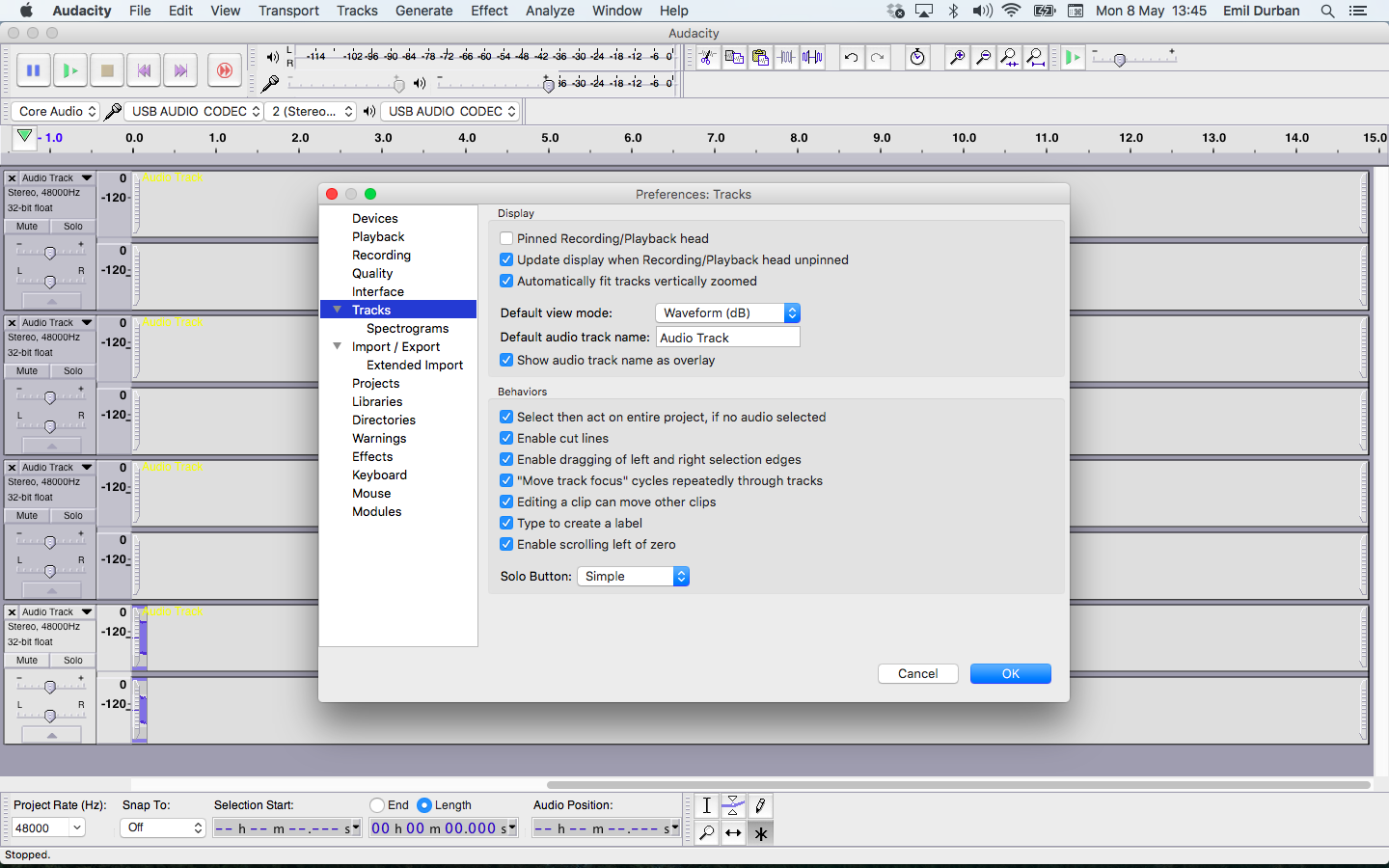The width and height of the screenshot is (1389, 868).
Task: Click the Undo arrow icon
Action: pyautogui.click(x=851, y=58)
